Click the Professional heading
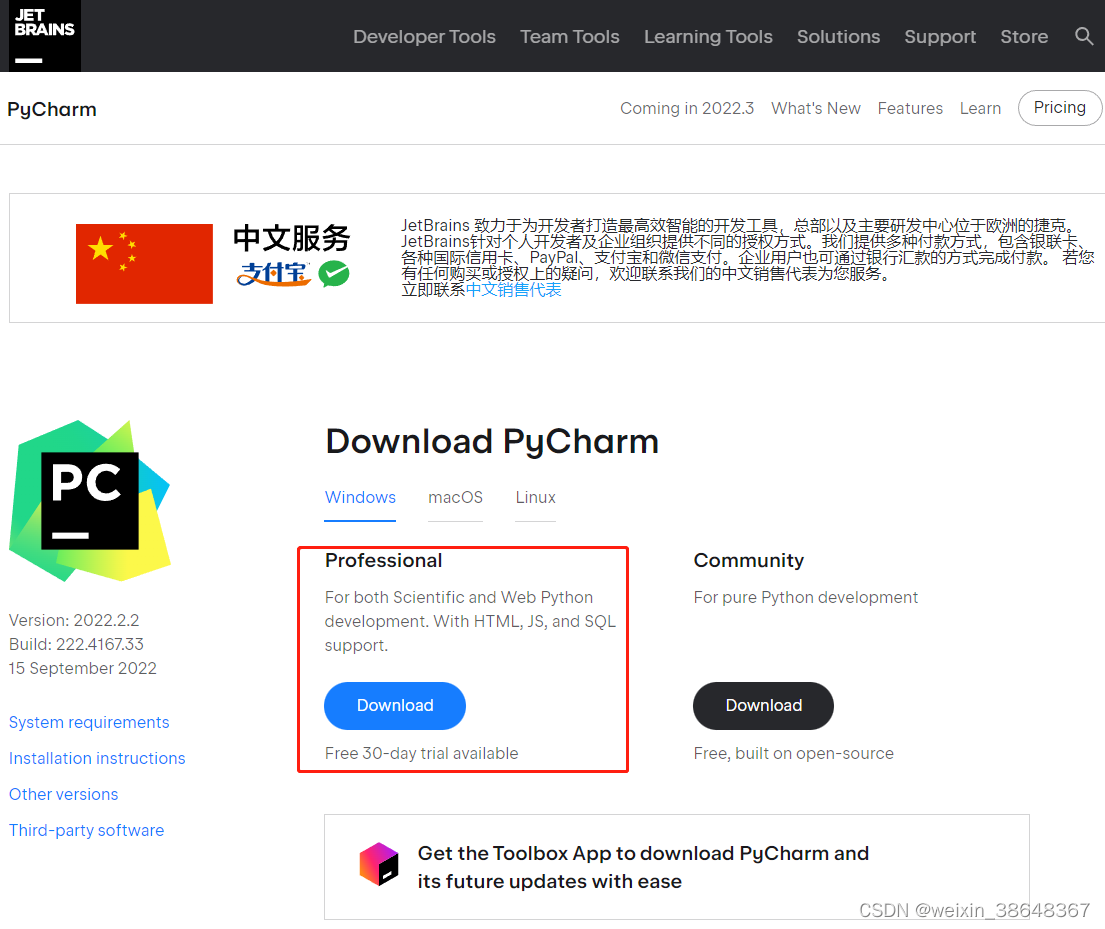1105x929 pixels. point(383,560)
